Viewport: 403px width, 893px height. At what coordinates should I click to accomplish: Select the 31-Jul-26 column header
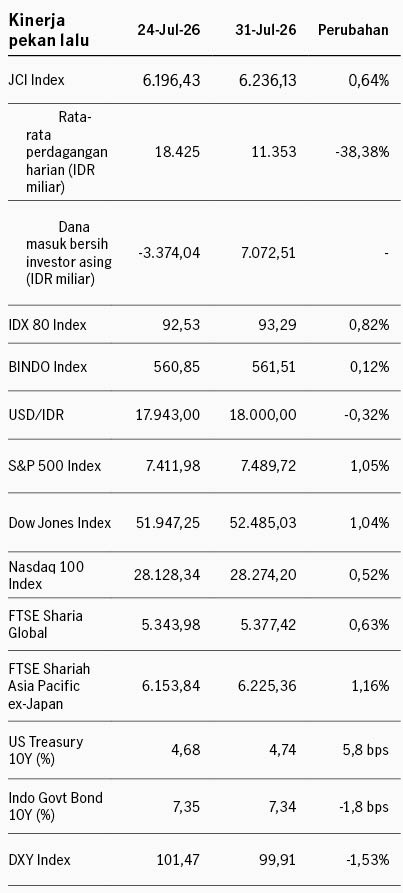pyautogui.click(x=266, y=30)
